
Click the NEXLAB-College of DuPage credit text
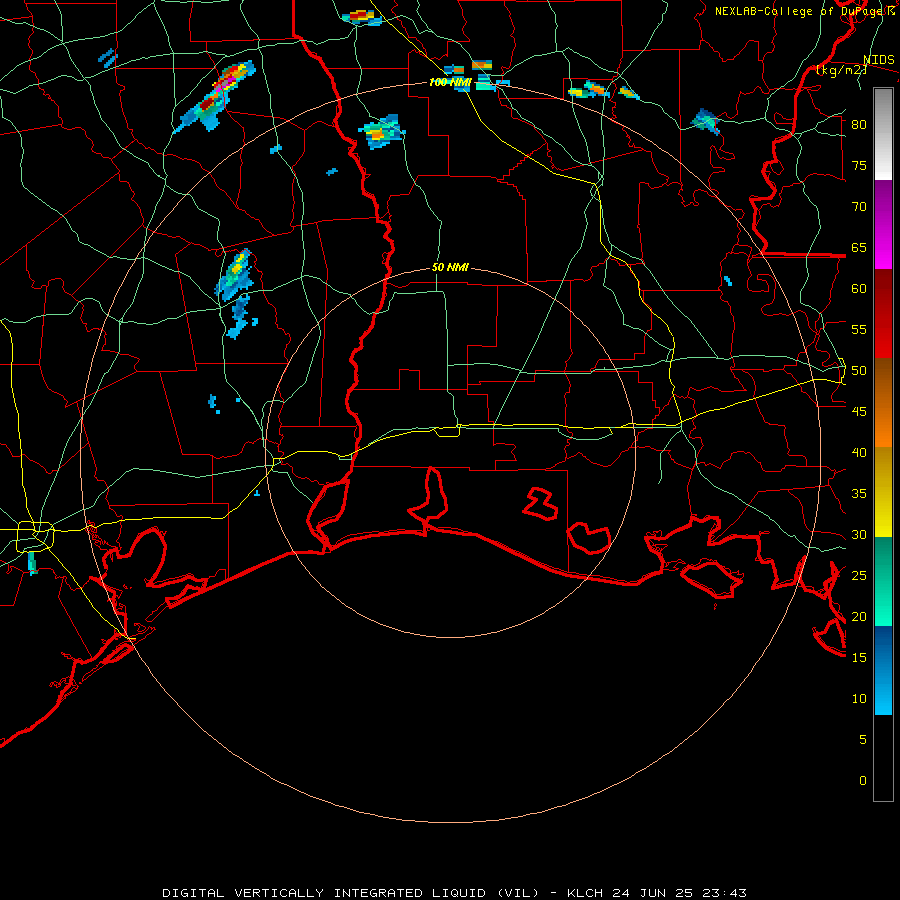coord(804,11)
